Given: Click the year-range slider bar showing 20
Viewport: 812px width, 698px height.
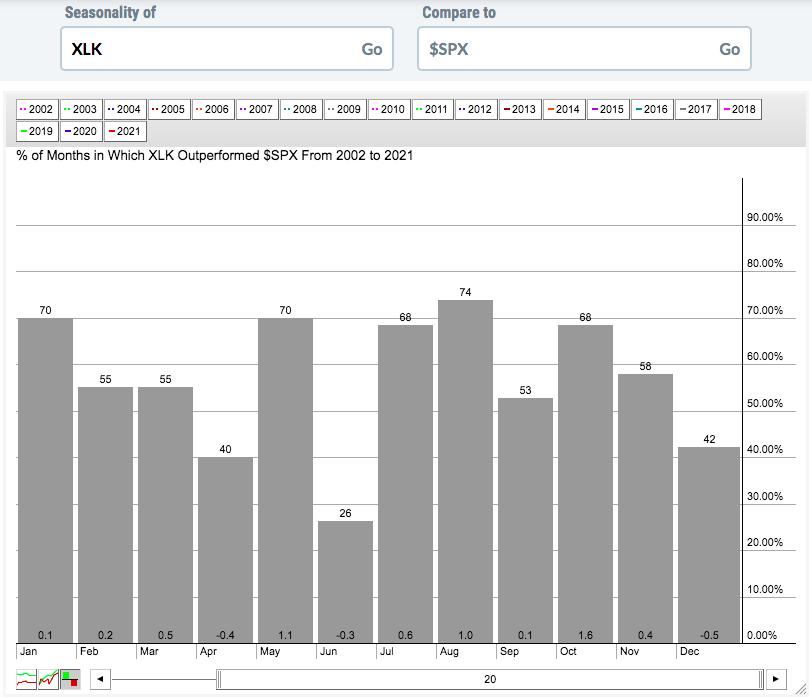Looking at the screenshot, I should [490, 679].
